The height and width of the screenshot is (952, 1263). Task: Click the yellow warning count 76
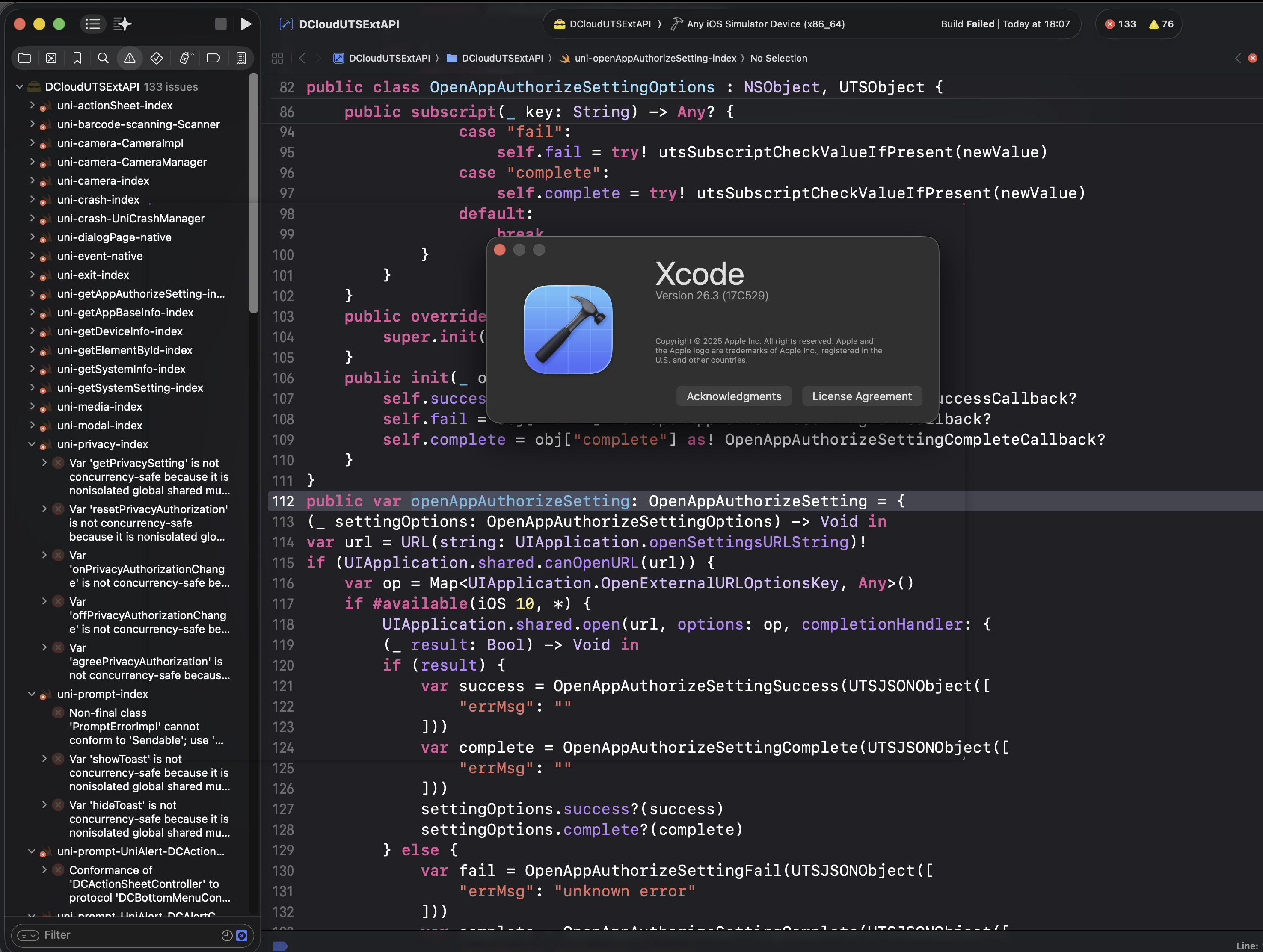pos(1161,24)
